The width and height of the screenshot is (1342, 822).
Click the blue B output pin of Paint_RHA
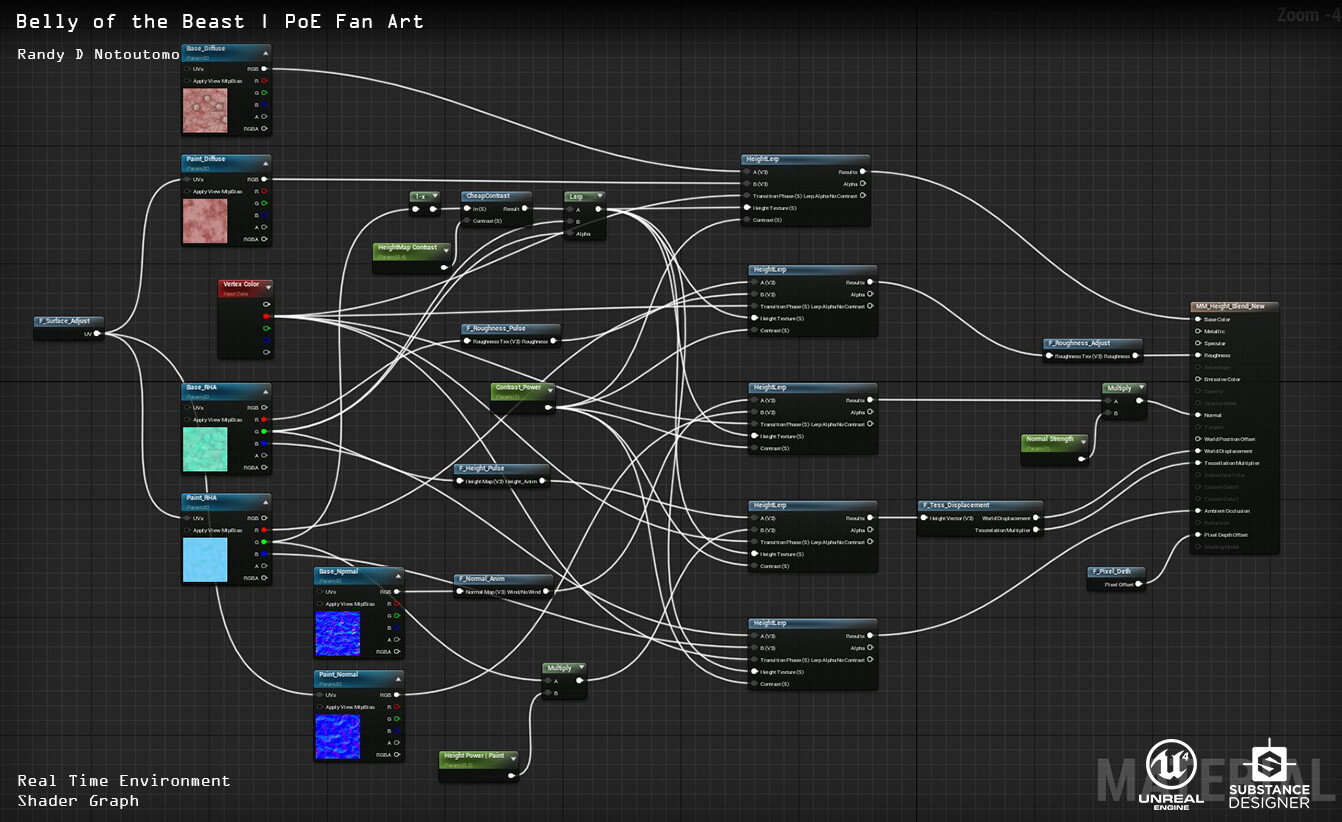pyautogui.click(x=266, y=554)
